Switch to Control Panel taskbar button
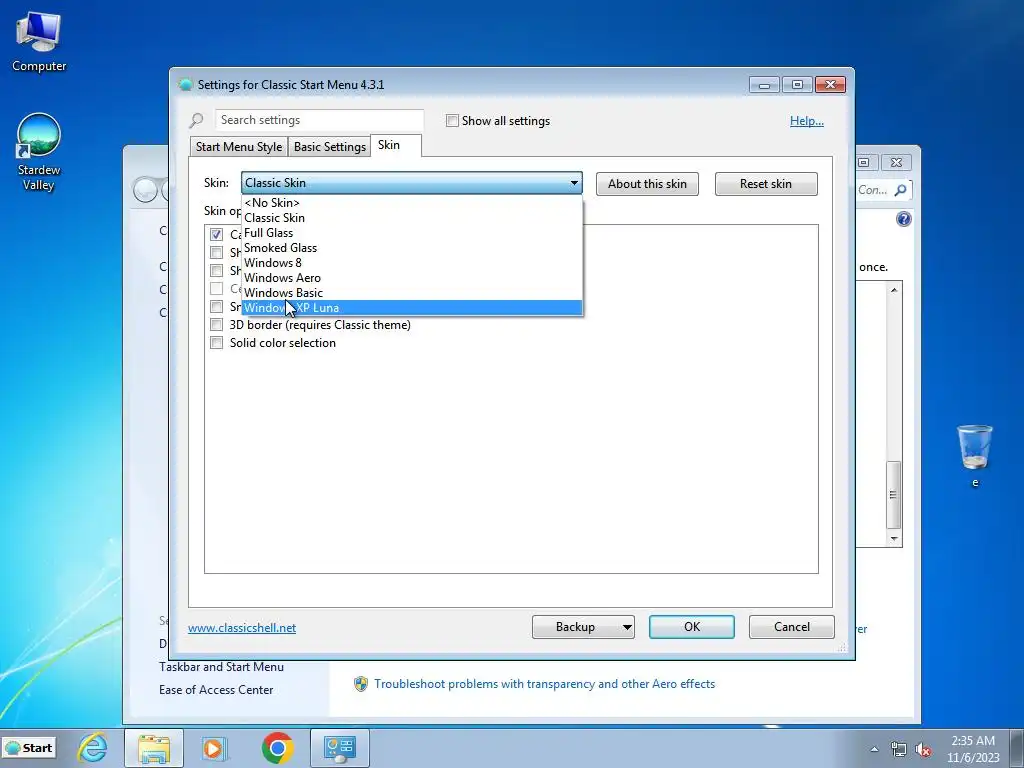Image resolution: width=1024 pixels, height=768 pixels. click(340, 748)
